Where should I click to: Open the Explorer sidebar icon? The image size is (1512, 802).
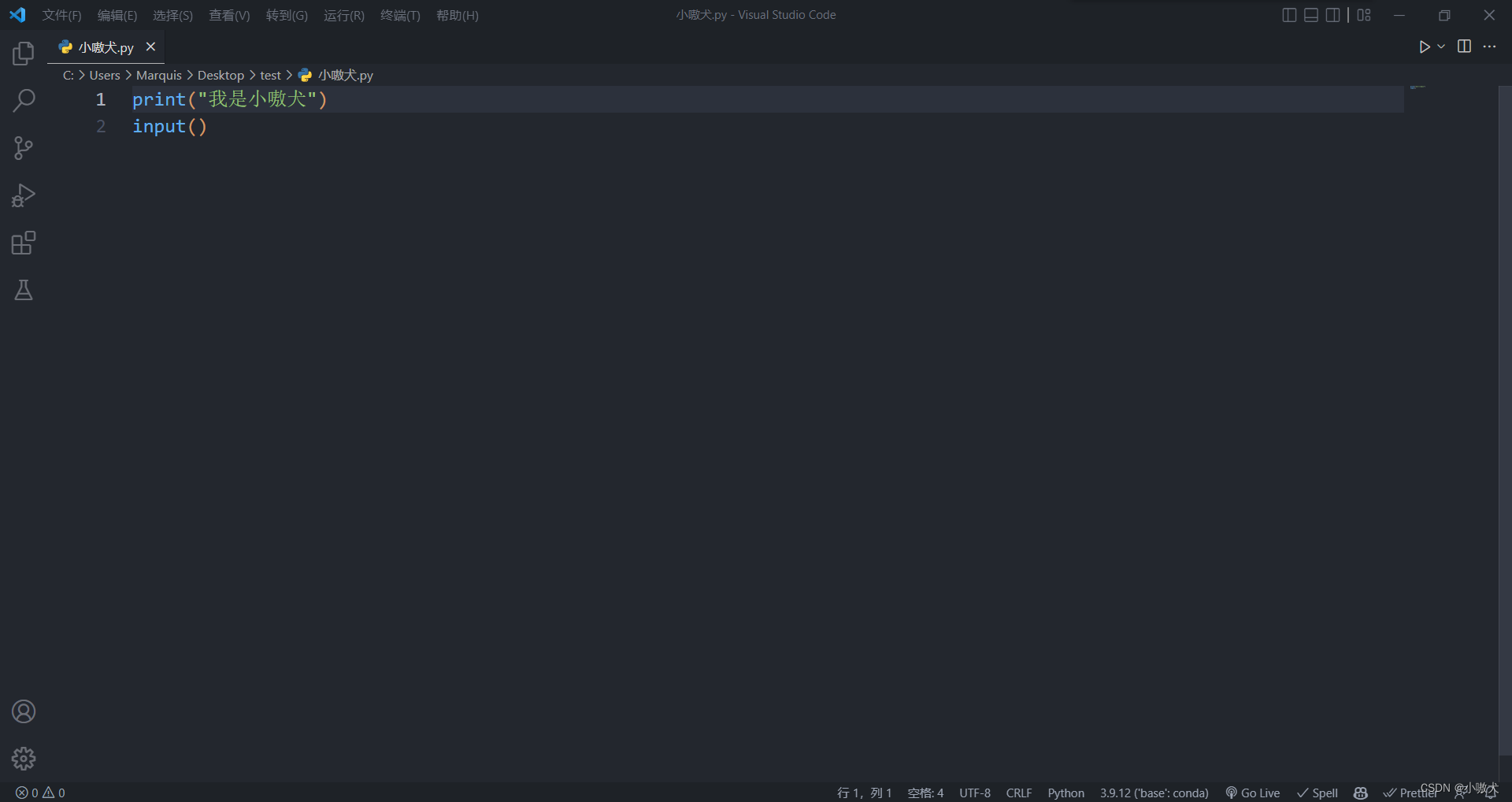pyautogui.click(x=24, y=54)
